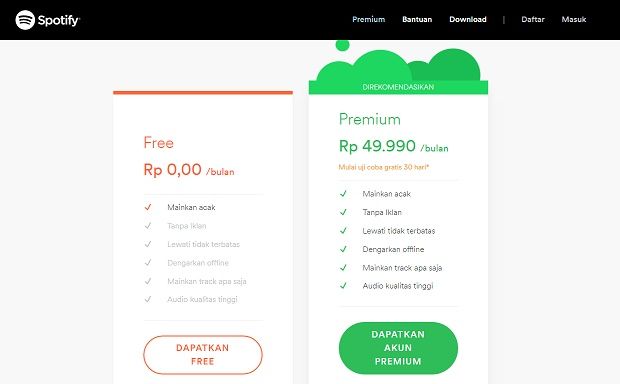Click the Dapatkan Akun Premium button
Image resolution: width=620 pixels, height=384 pixels.
coord(398,348)
